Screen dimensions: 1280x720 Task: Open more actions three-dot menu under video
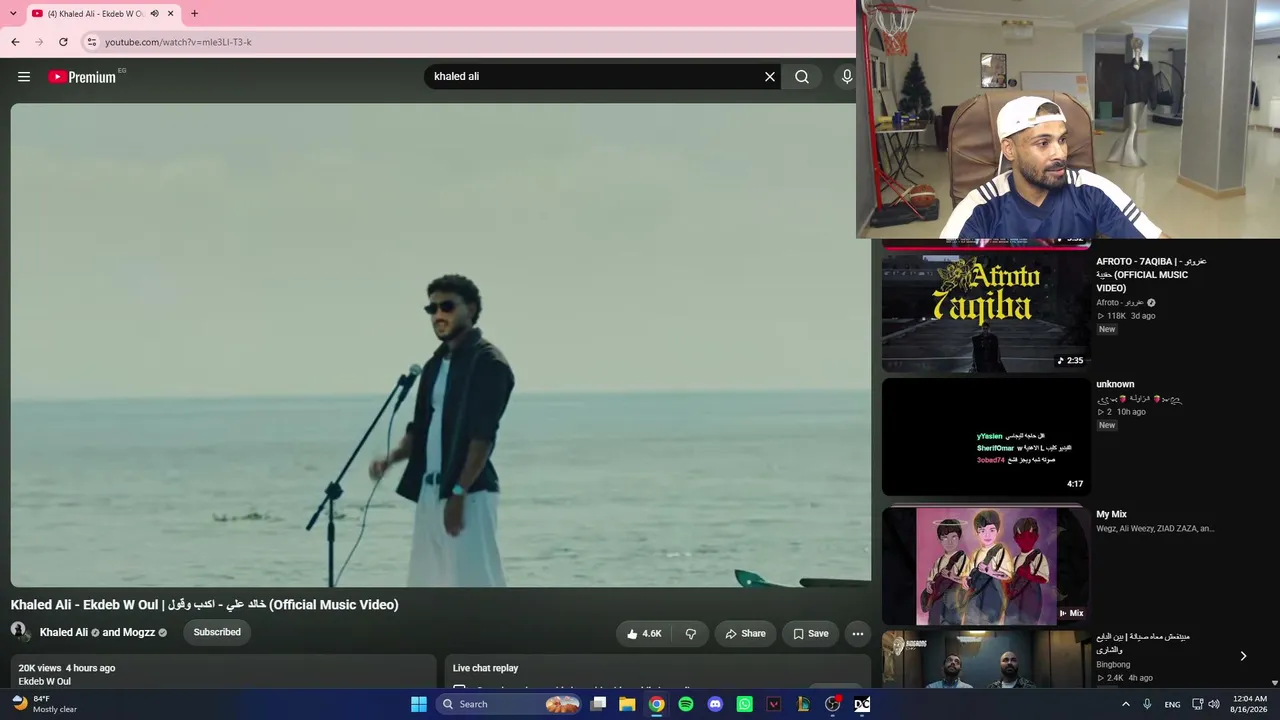click(x=857, y=633)
